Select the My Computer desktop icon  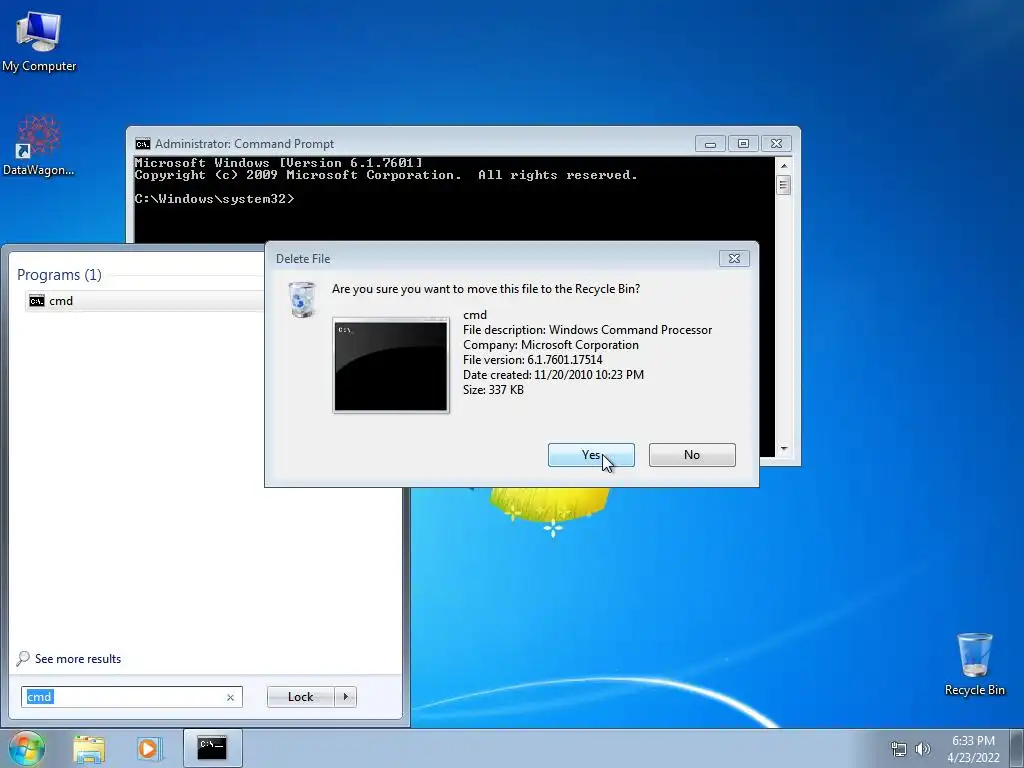39,41
